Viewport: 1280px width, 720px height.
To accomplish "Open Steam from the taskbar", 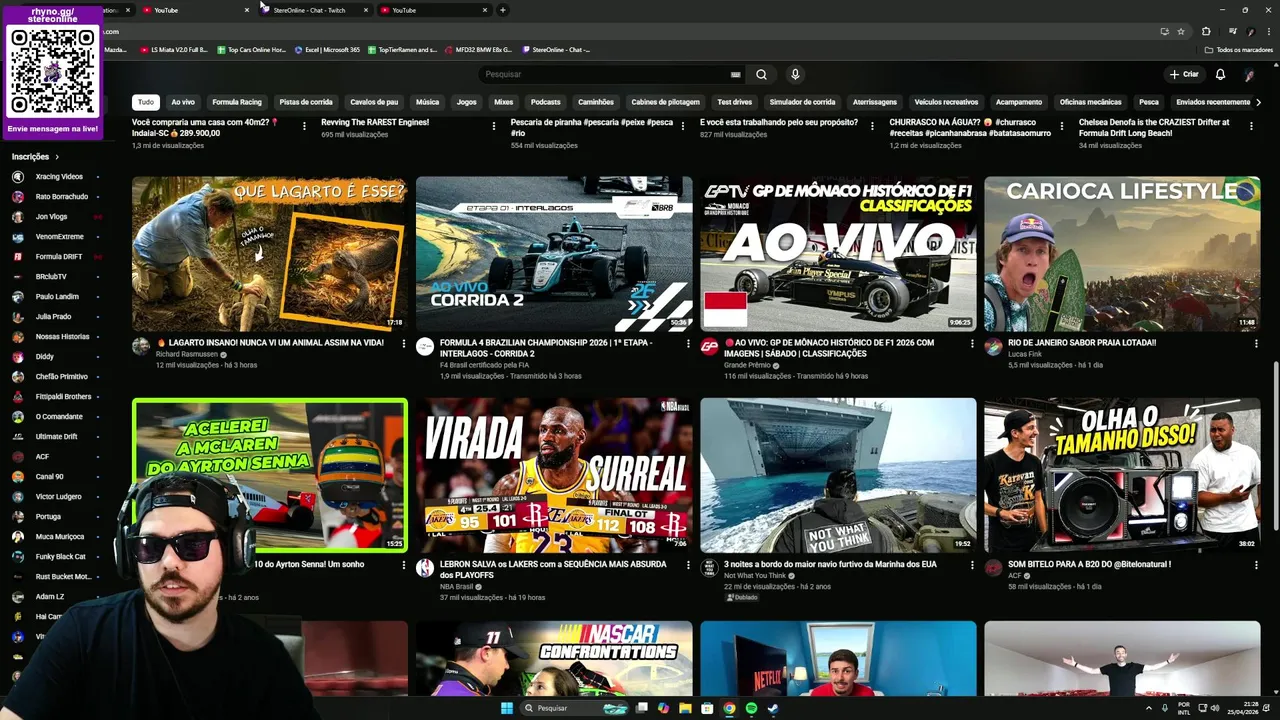I will [773, 708].
